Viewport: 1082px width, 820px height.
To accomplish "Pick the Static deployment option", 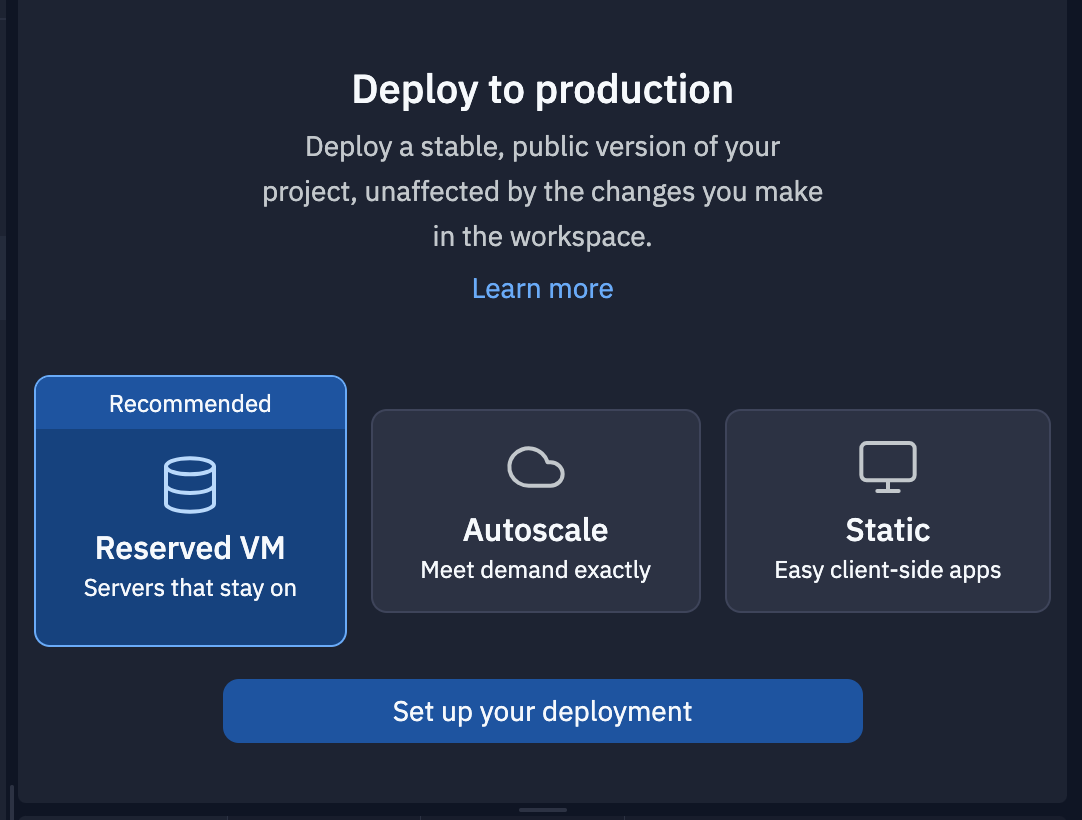I will pyautogui.click(x=887, y=511).
